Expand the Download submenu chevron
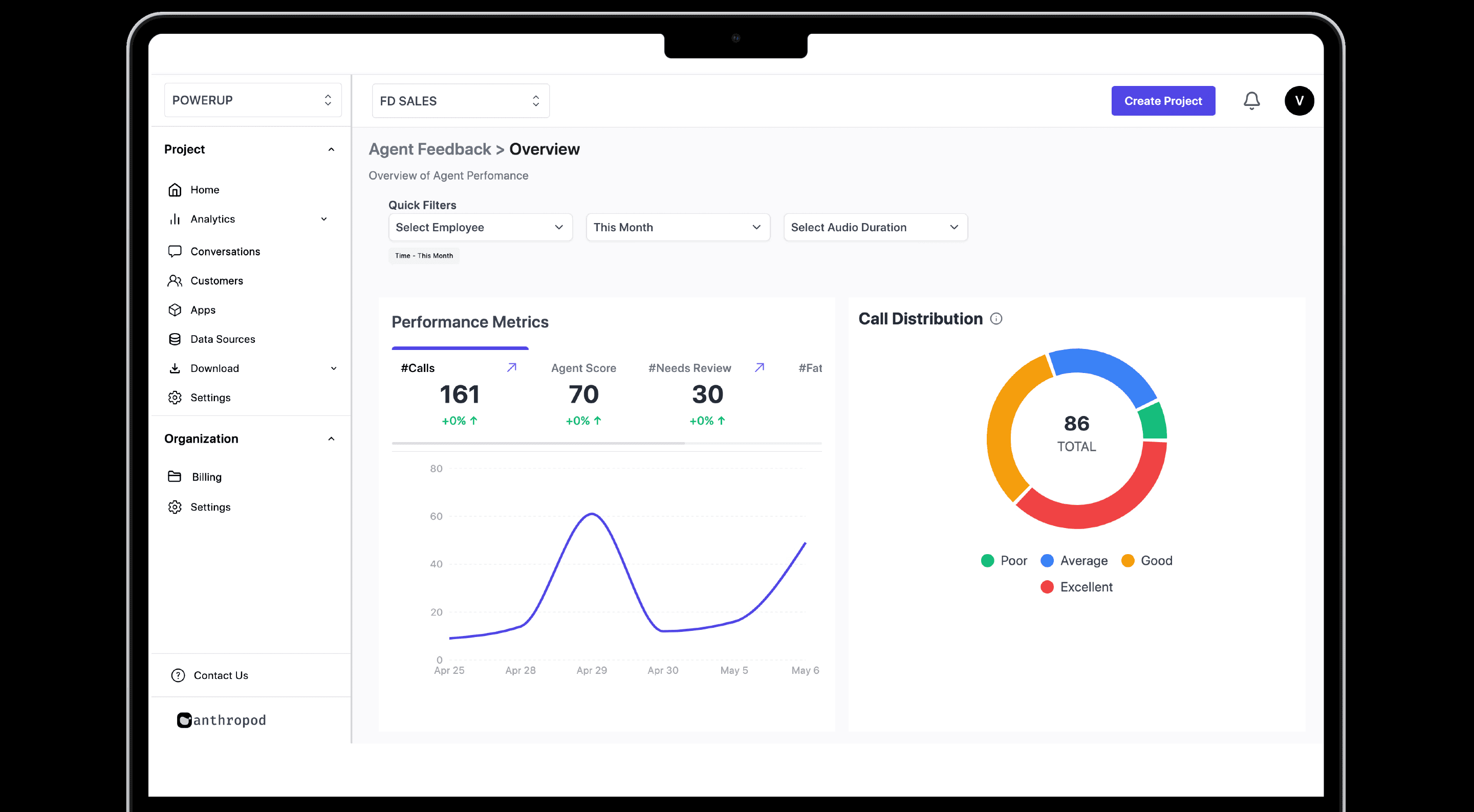This screenshot has height=812, width=1474. click(334, 368)
